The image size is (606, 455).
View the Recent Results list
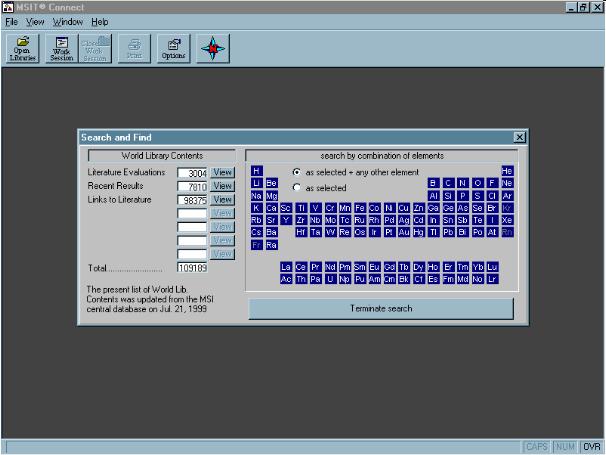[223, 186]
